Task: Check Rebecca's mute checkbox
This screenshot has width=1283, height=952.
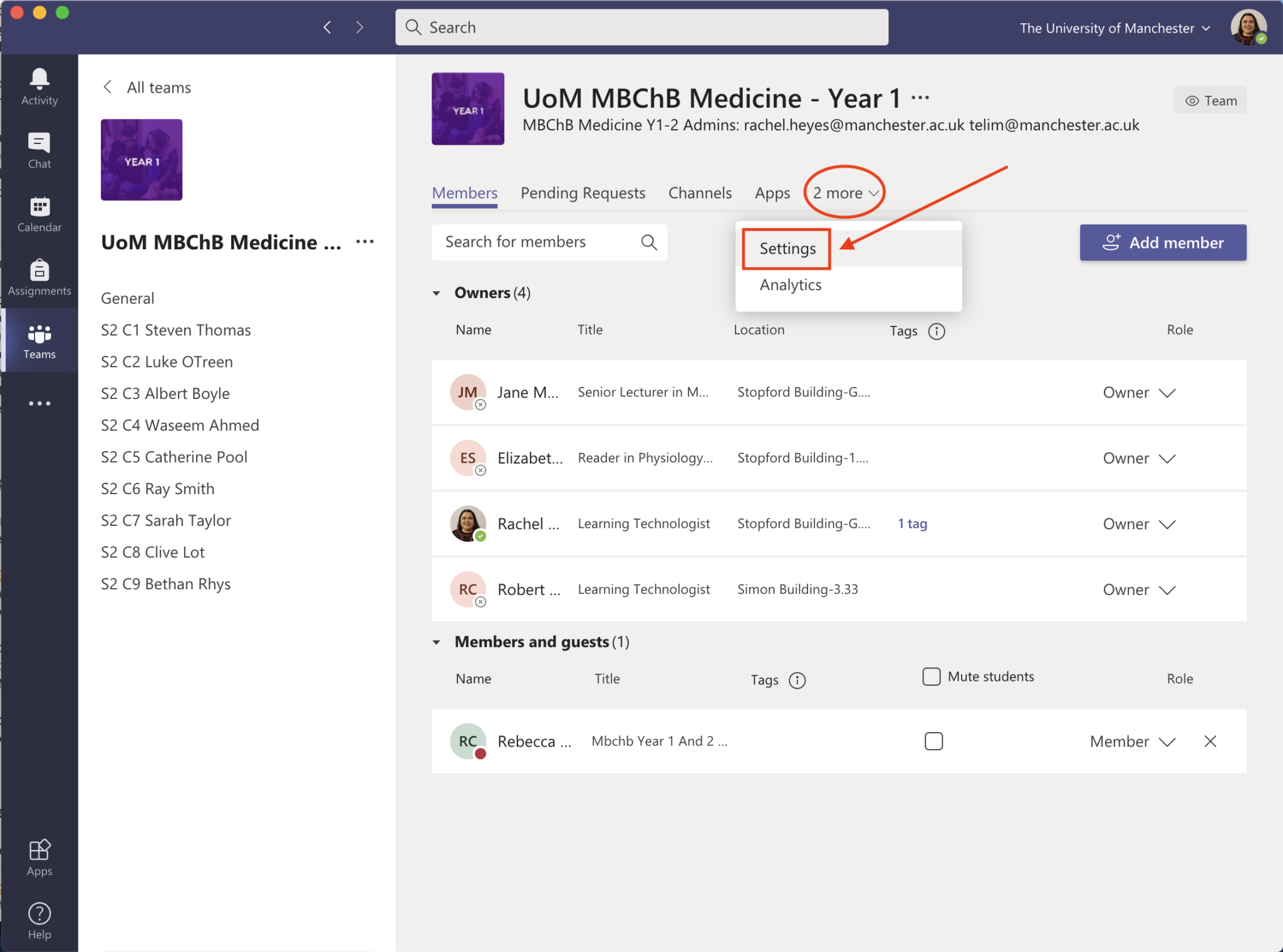Action: coord(933,741)
